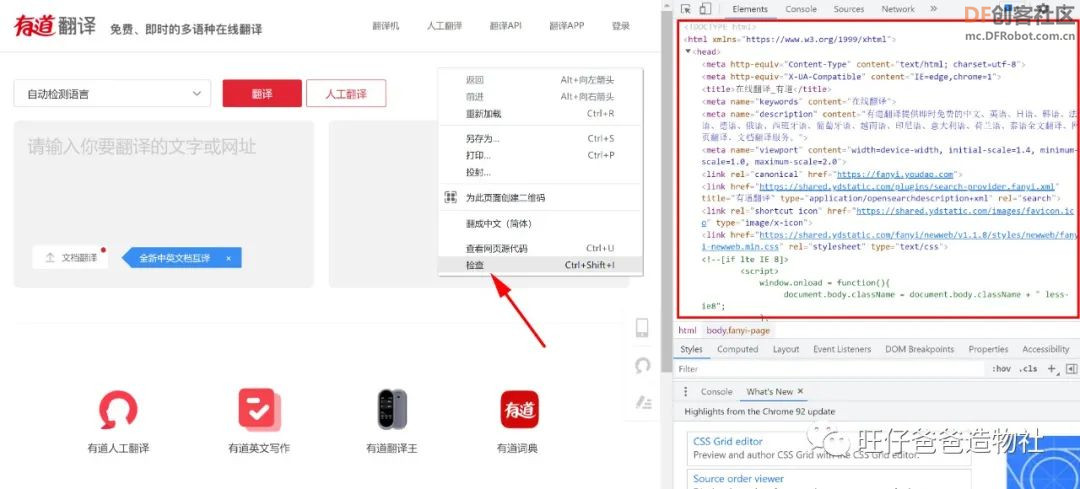Click the 请输入你要翻译的文字或网址 text area
This screenshot has height=489, width=1080.
163,204
